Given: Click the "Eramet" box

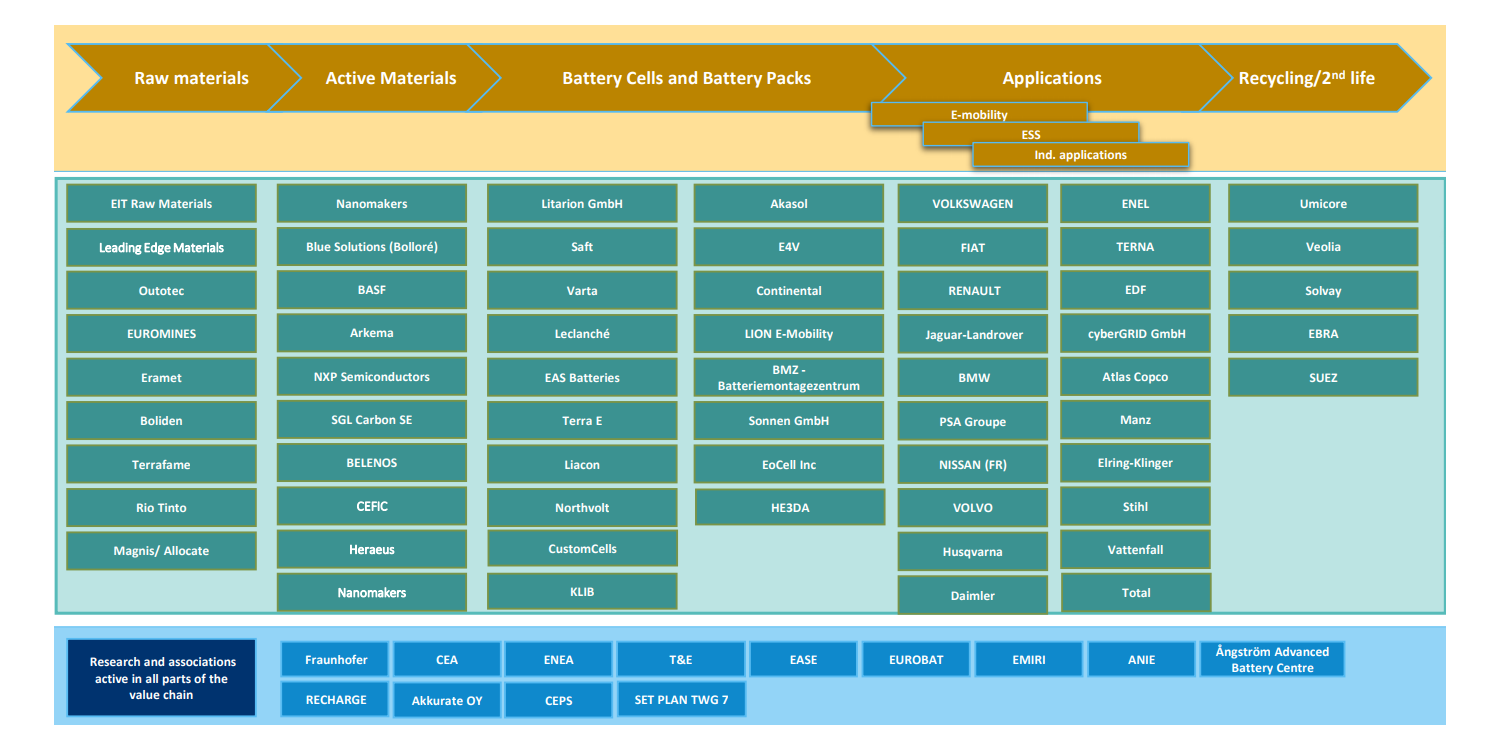Looking at the screenshot, I should [161, 378].
